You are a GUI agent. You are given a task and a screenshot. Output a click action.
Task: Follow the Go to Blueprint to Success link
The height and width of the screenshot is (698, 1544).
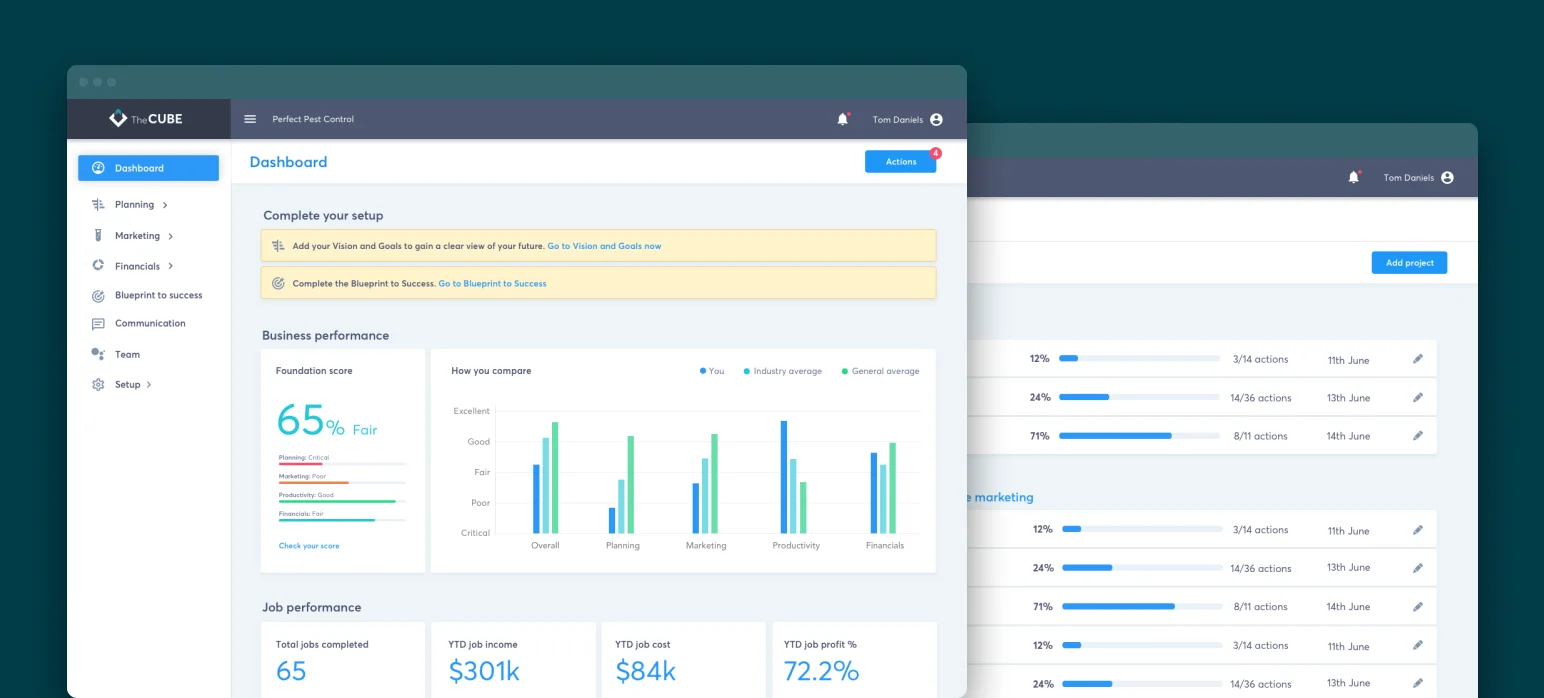click(492, 284)
